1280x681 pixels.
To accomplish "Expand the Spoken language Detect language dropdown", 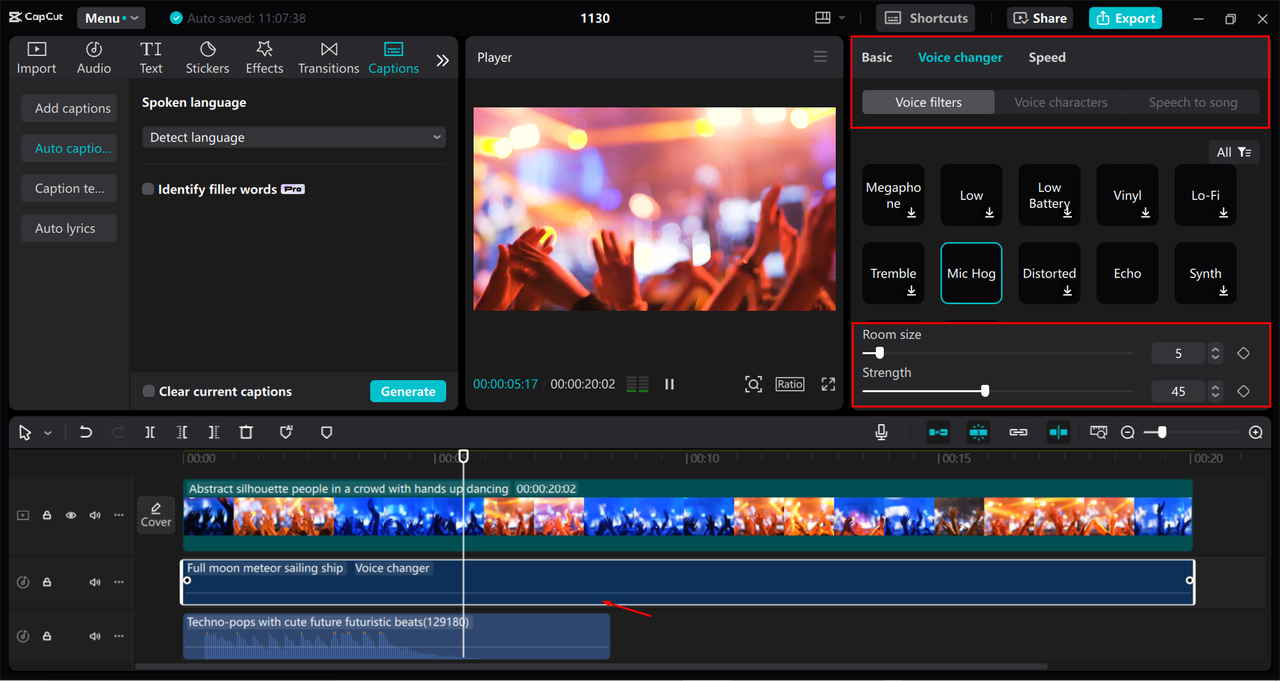I will coord(294,137).
